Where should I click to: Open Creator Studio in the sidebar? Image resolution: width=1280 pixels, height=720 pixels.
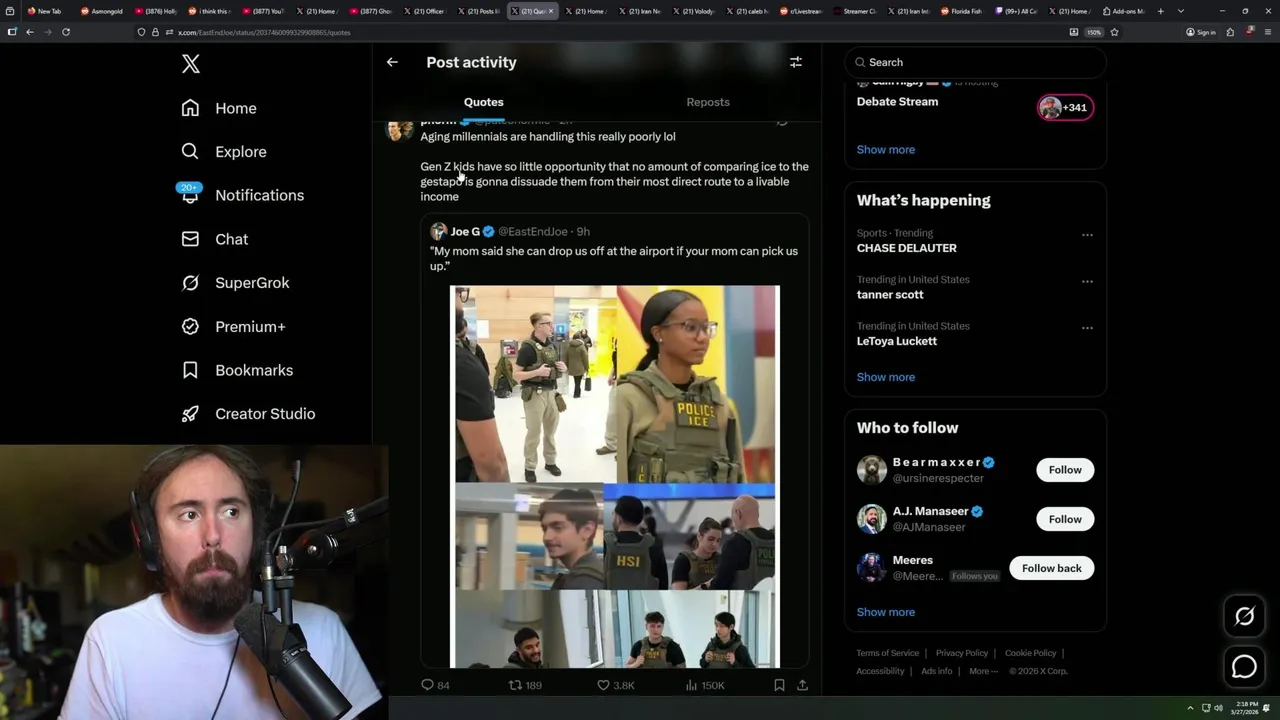coord(248,414)
